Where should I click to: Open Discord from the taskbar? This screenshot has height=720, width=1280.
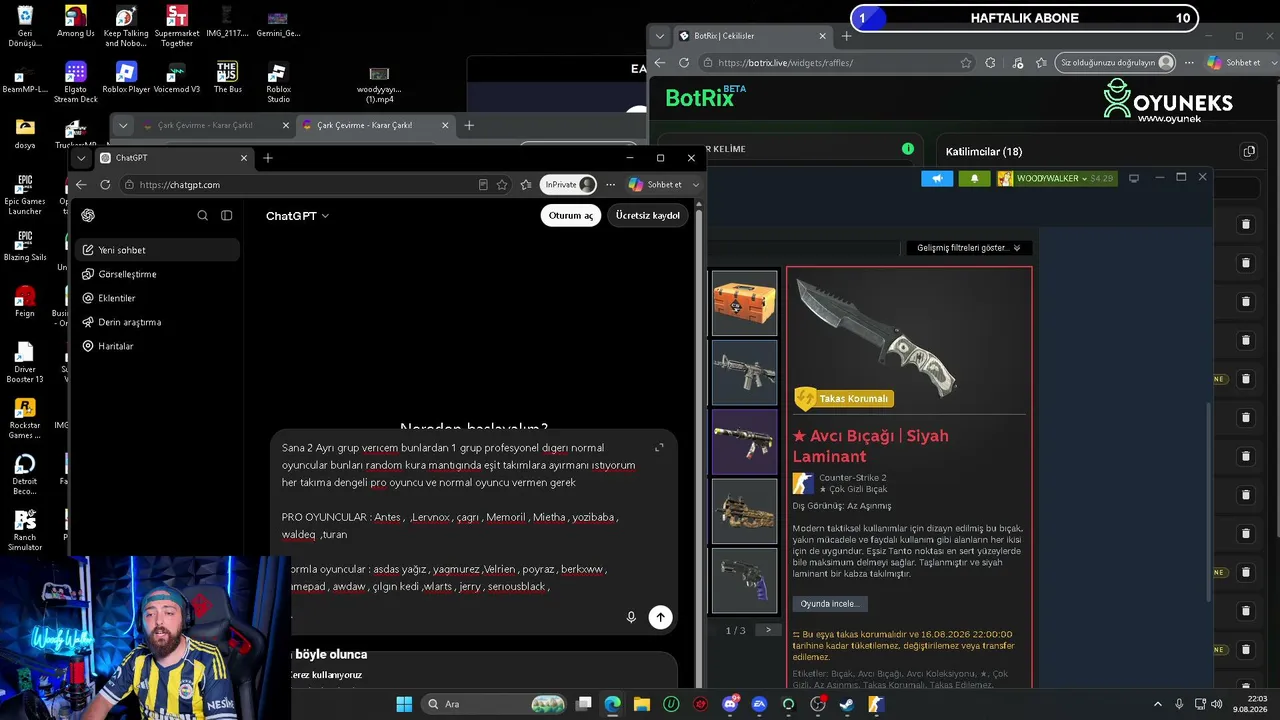point(730,704)
